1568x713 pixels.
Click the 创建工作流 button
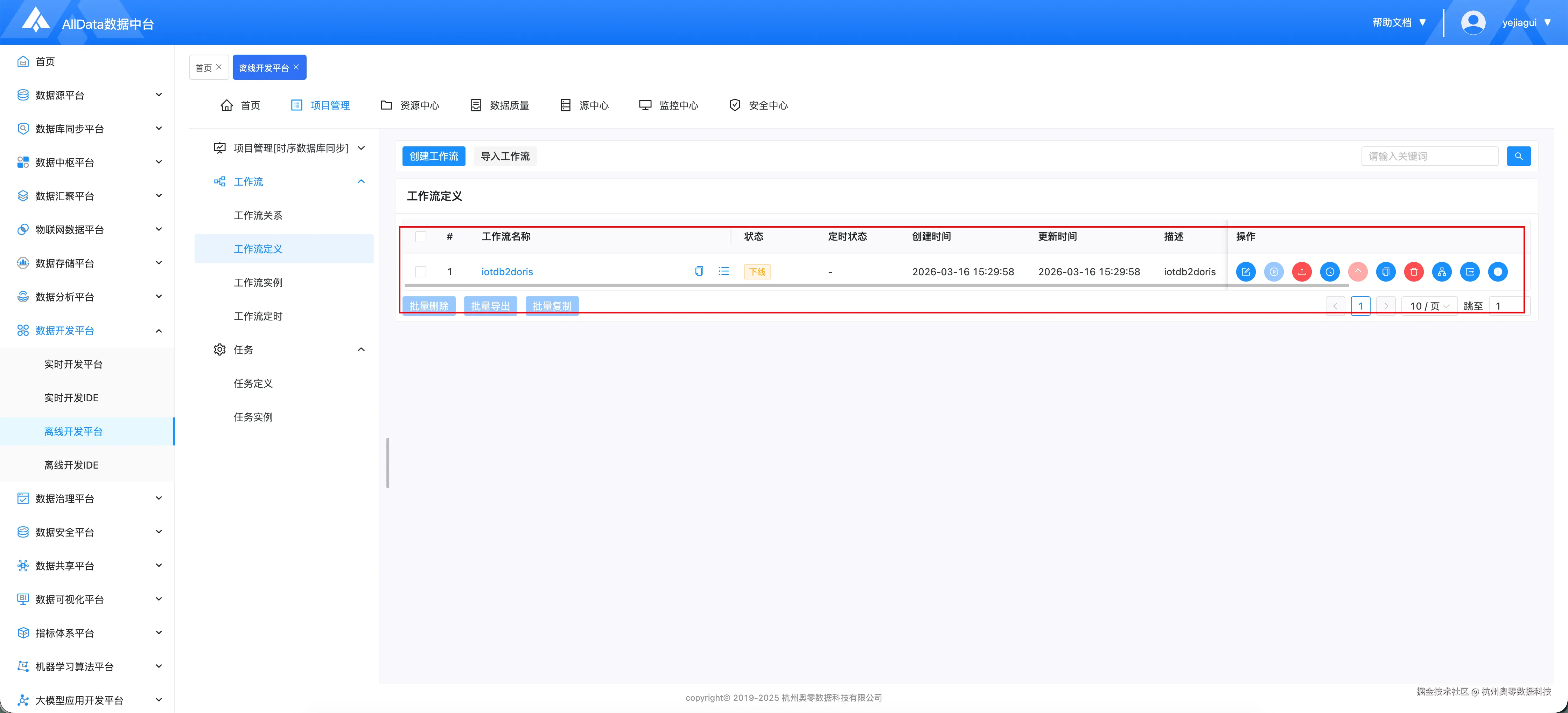[433, 157]
